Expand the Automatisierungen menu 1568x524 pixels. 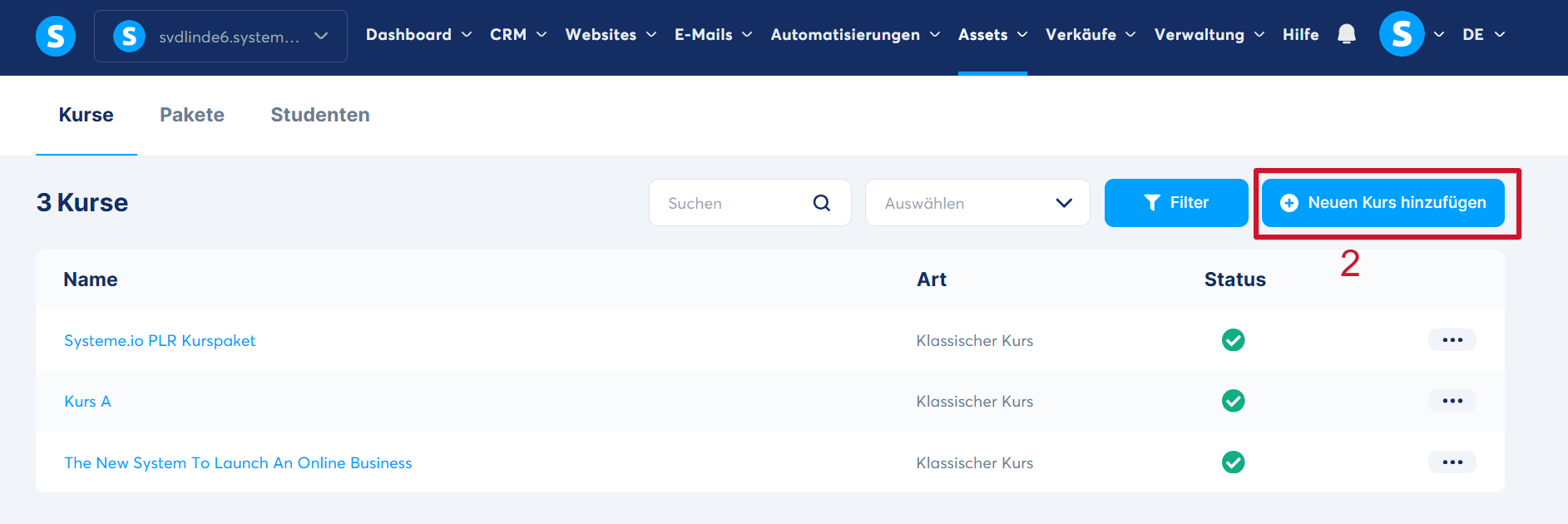point(855,35)
